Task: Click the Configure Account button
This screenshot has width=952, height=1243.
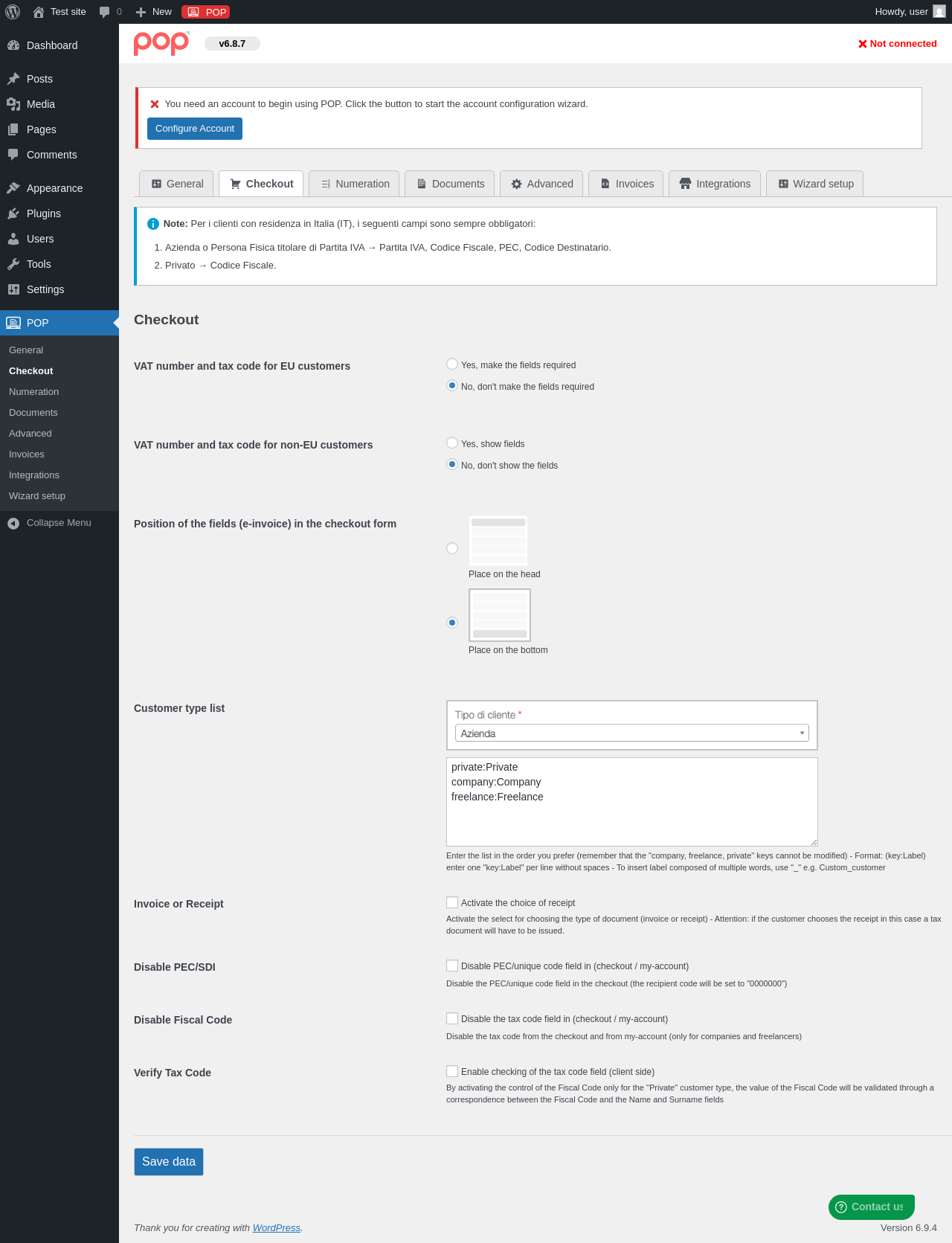Action: [195, 129]
